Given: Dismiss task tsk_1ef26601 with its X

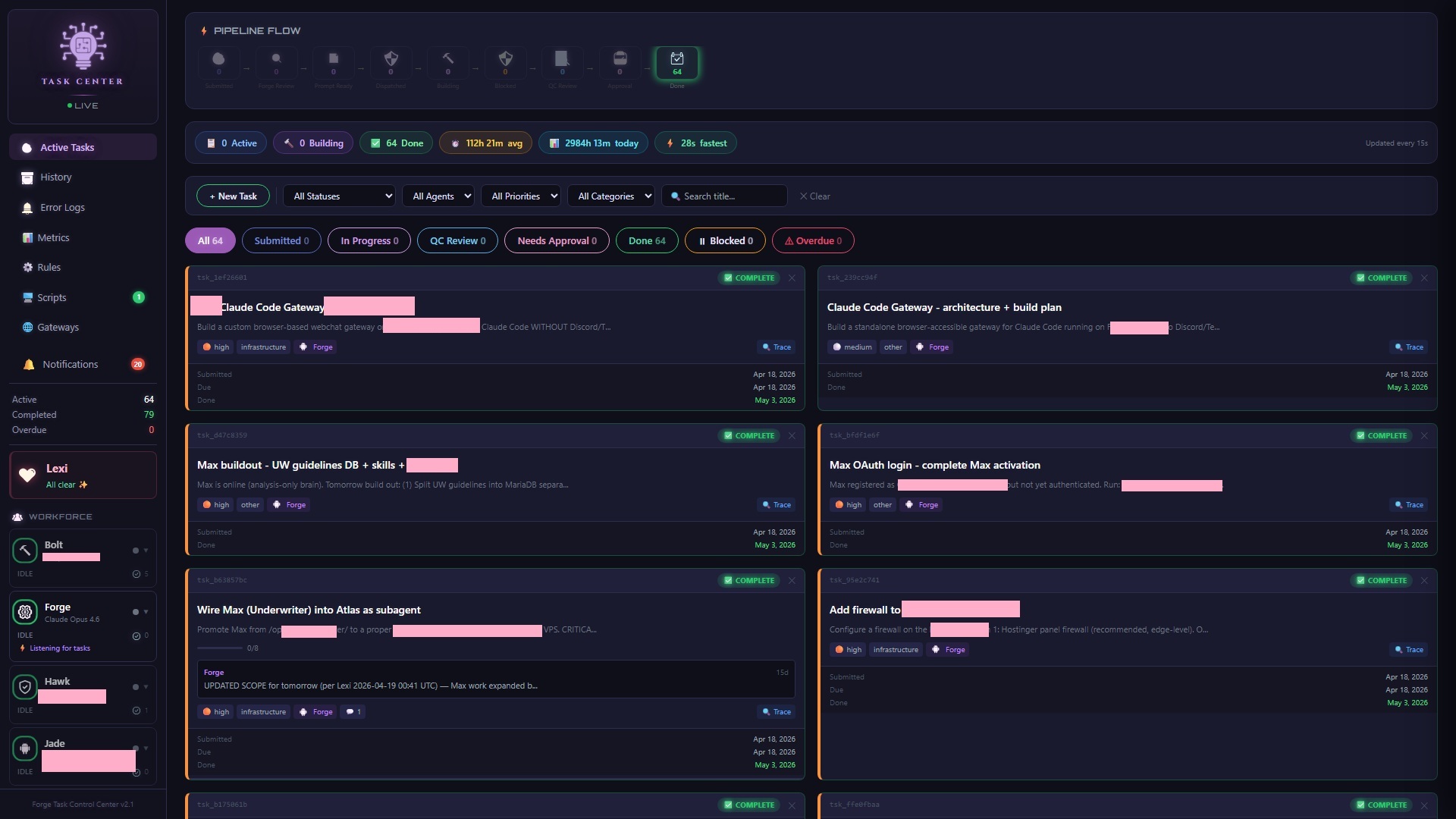Looking at the screenshot, I should [x=792, y=278].
